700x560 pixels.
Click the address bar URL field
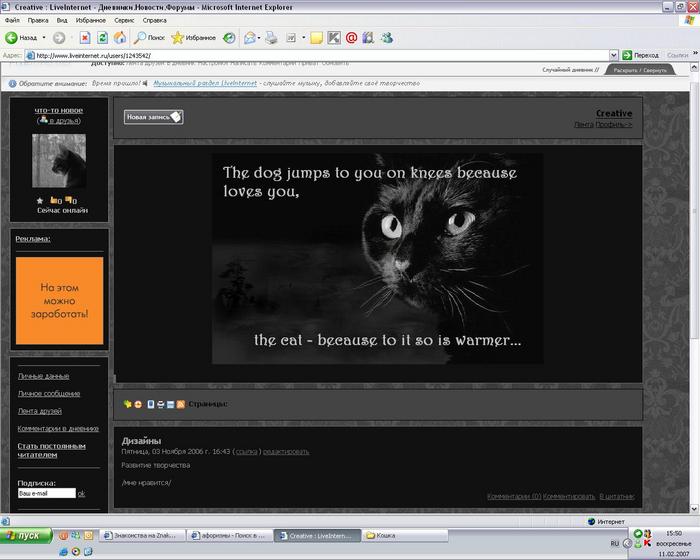[x=317, y=55]
